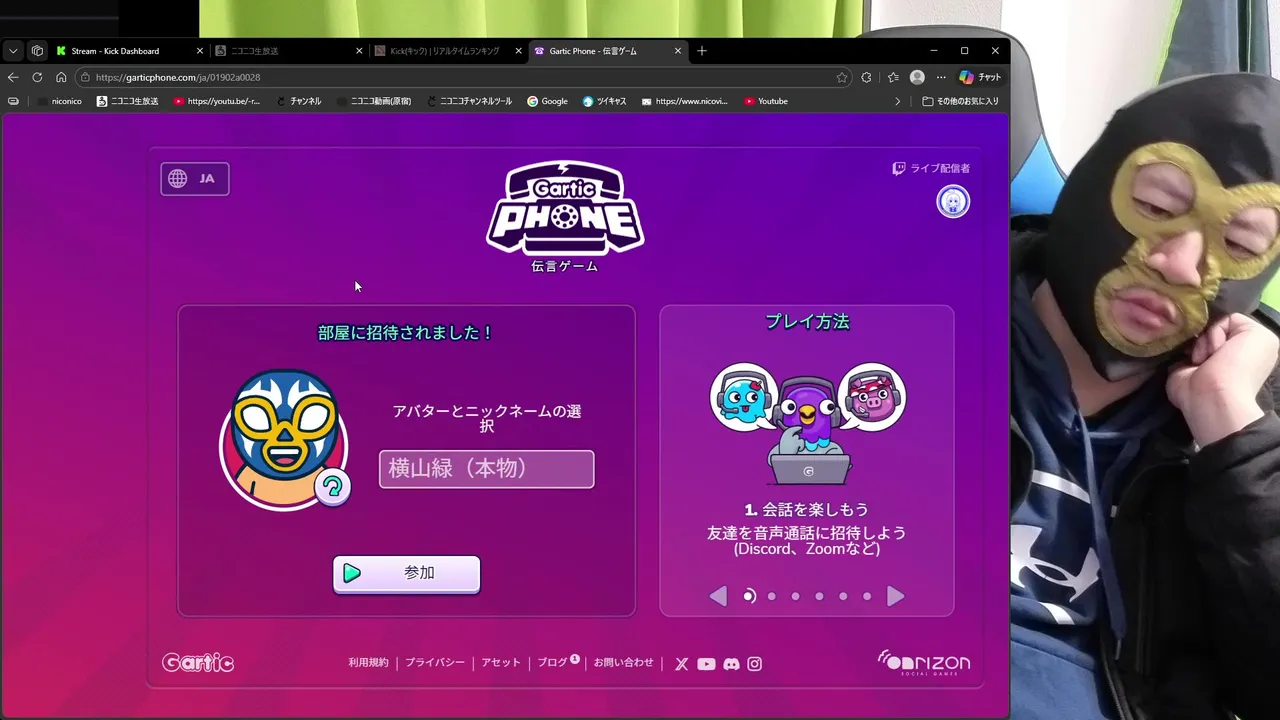Image resolution: width=1280 pixels, height=720 pixels.
Task: Open the チャンネル bookmark
Action: click(x=299, y=101)
